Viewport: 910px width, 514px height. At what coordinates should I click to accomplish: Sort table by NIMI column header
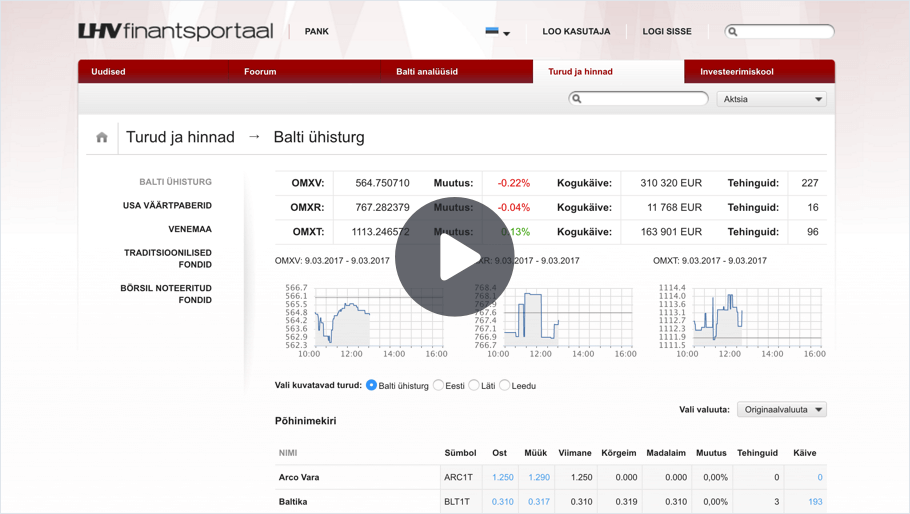(288, 453)
